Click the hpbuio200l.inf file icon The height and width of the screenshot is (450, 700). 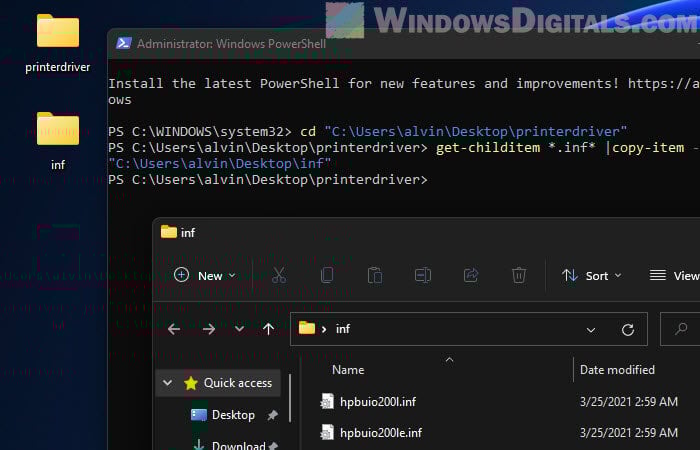pyautogui.click(x=327, y=401)
